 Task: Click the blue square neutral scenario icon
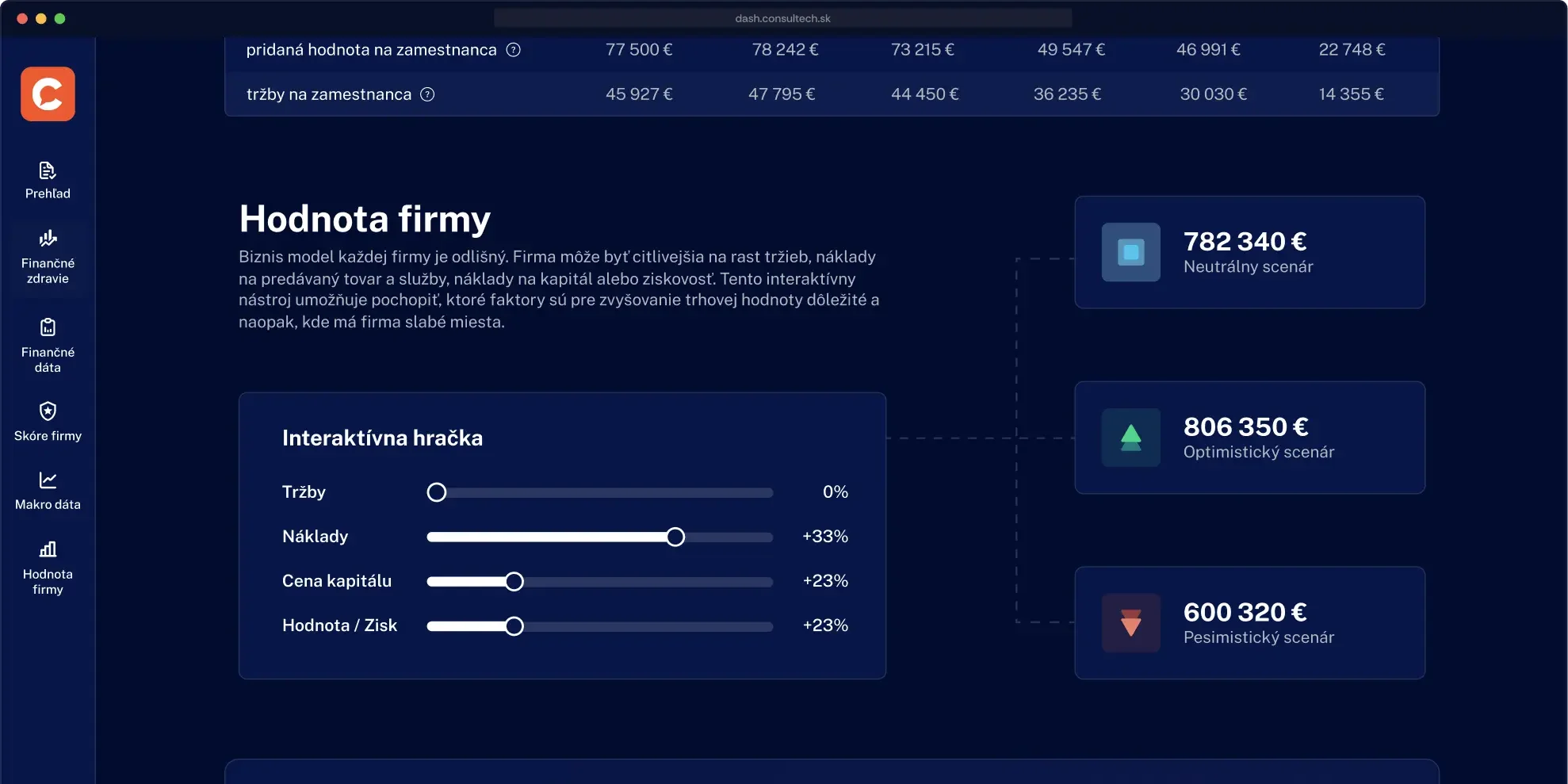coord(1131,252)
